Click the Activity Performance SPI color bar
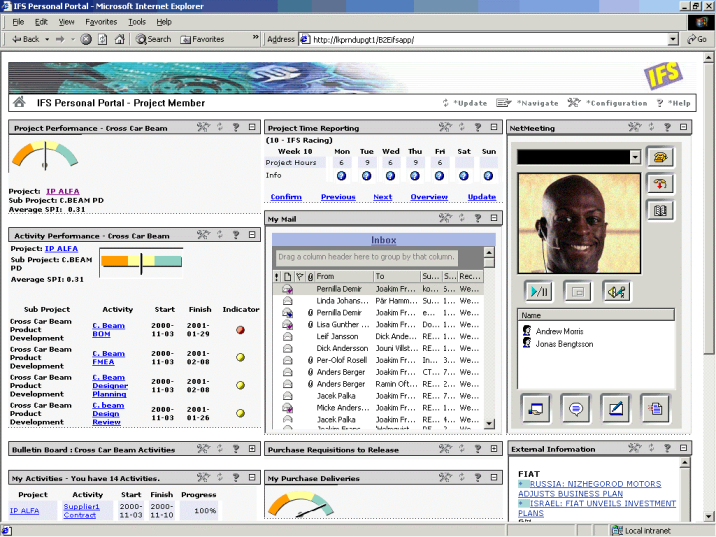The height and width of the screenshot is (537, 716). click(141, 261)
